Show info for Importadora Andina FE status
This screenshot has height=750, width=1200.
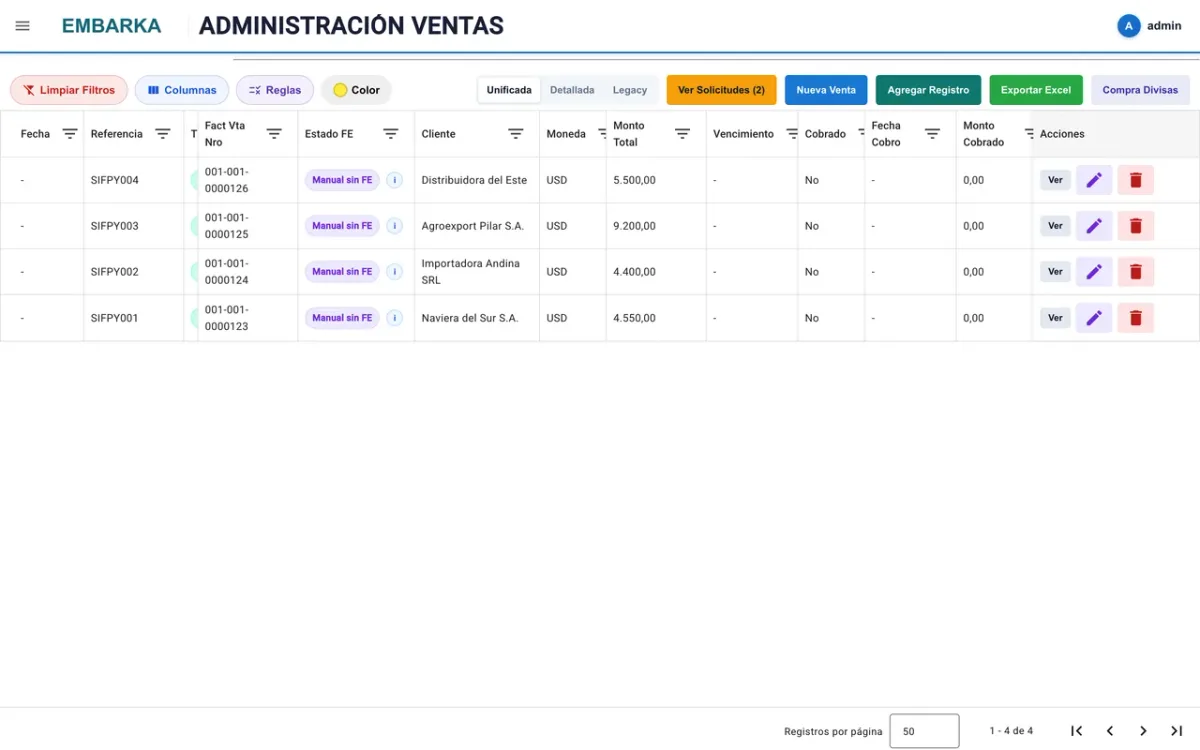point(395,272)
